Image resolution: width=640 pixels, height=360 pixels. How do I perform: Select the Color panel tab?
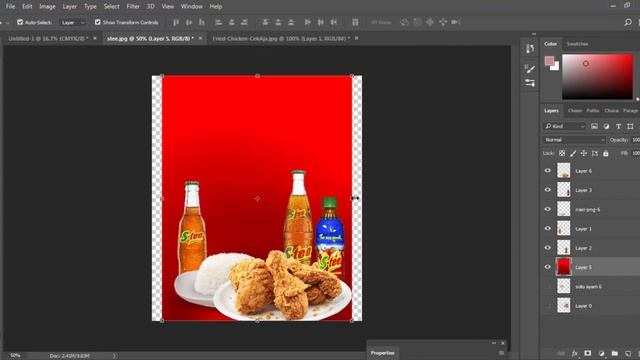pyautogui.click(x=550, y=44)
